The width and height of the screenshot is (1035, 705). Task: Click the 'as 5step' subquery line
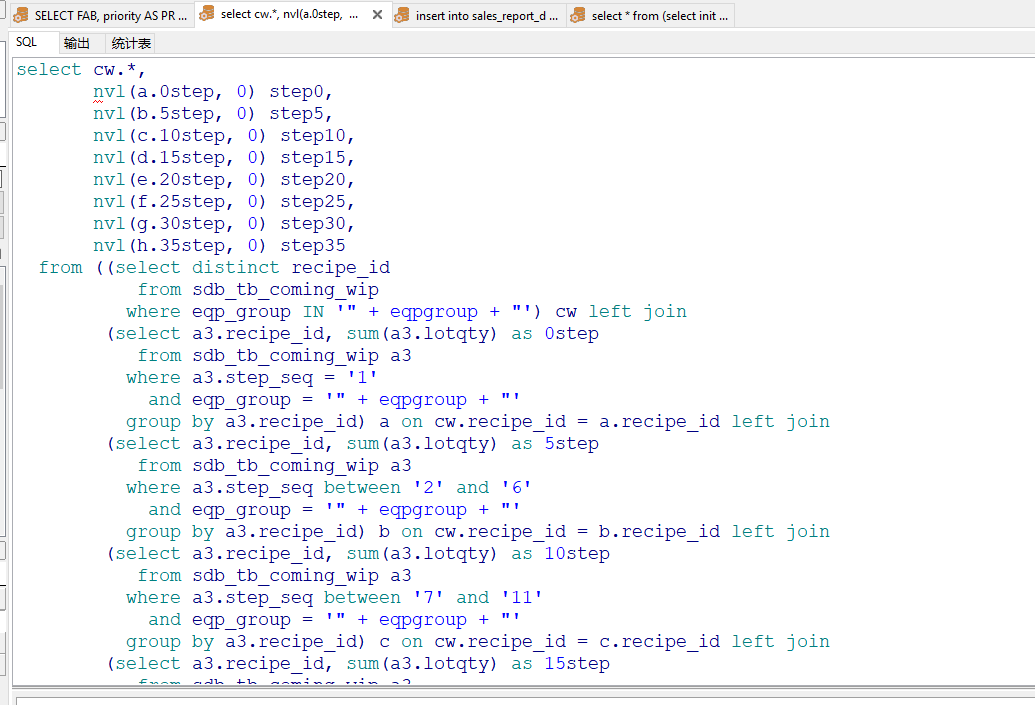coord(353,444)
